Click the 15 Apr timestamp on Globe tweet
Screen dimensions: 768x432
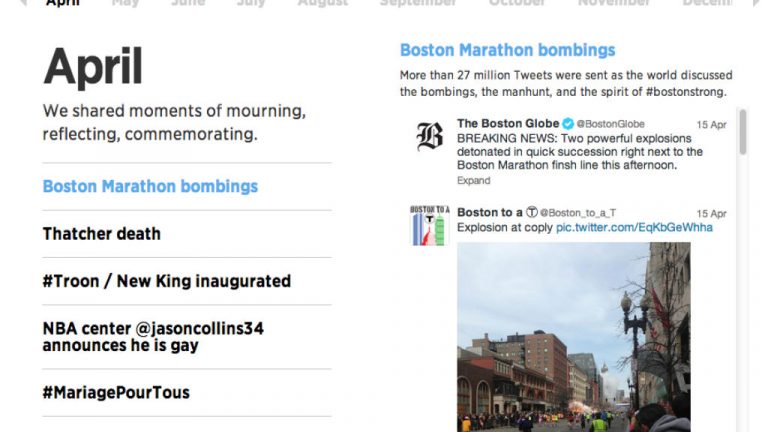pos(711,124)
